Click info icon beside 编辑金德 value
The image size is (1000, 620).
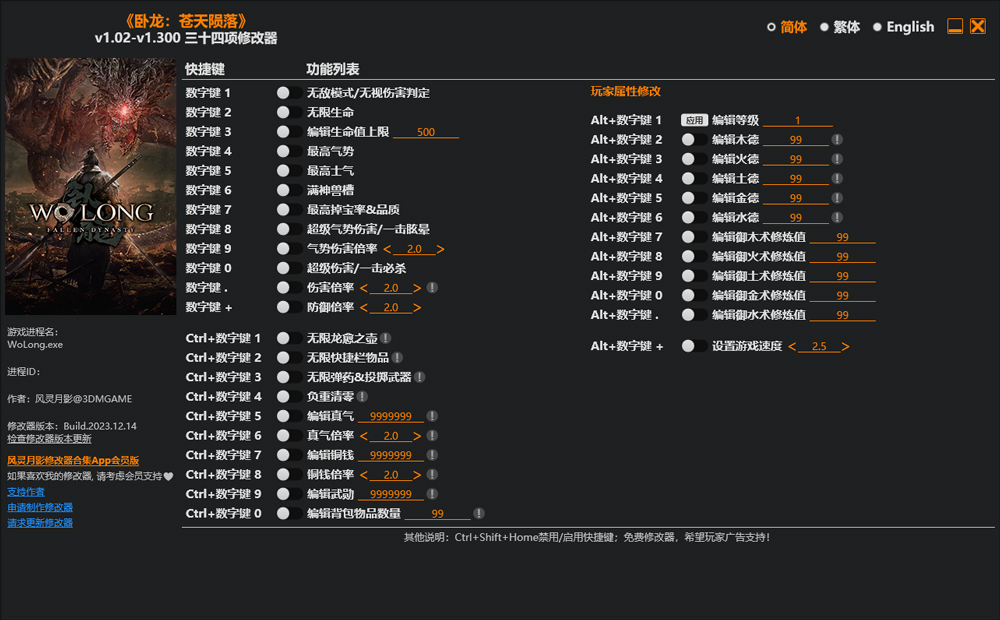(x=837, y=198)
